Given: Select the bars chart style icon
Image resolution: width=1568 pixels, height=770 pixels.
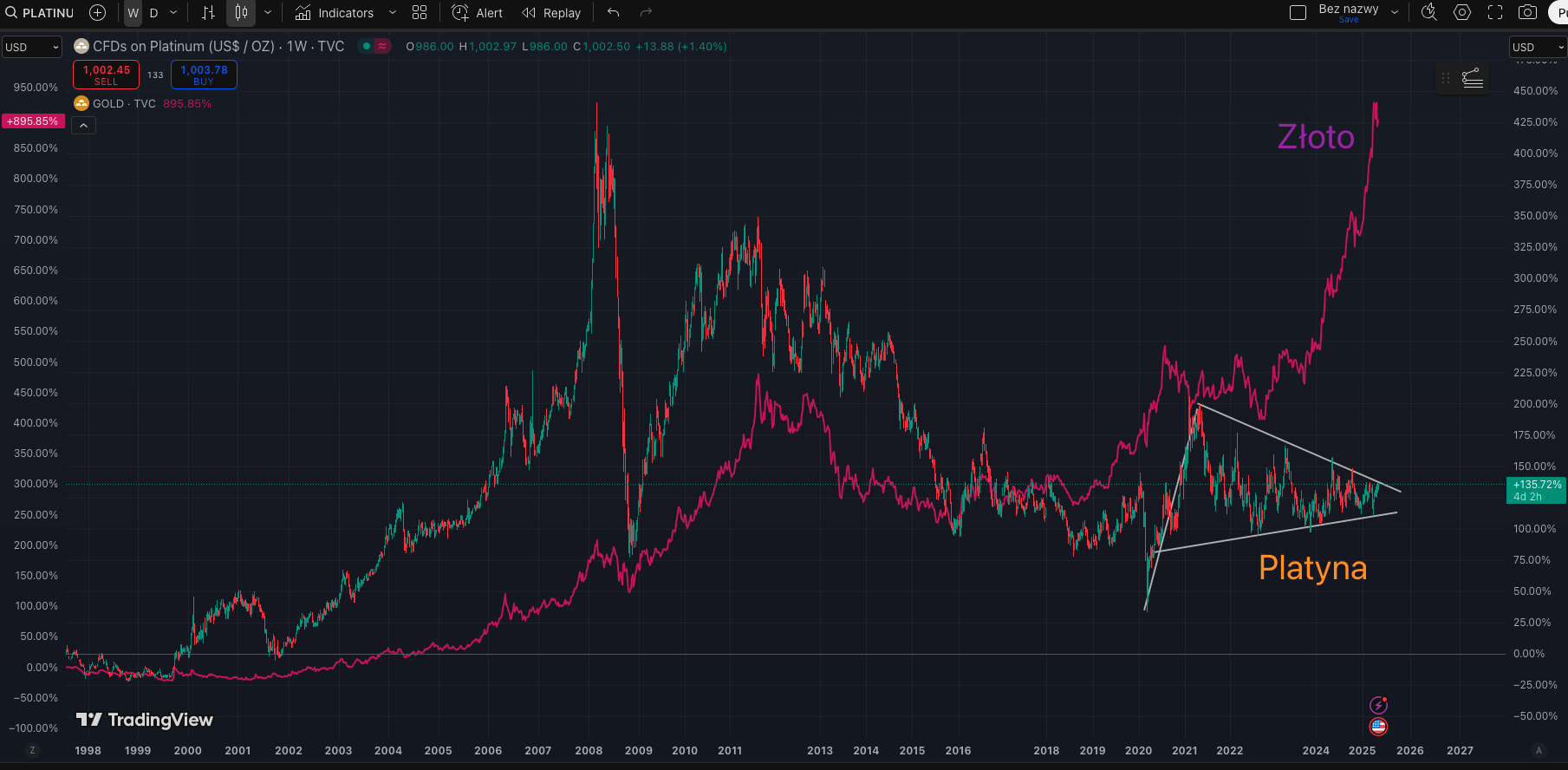Looking at the screenshot, I should tap(208, 13).
